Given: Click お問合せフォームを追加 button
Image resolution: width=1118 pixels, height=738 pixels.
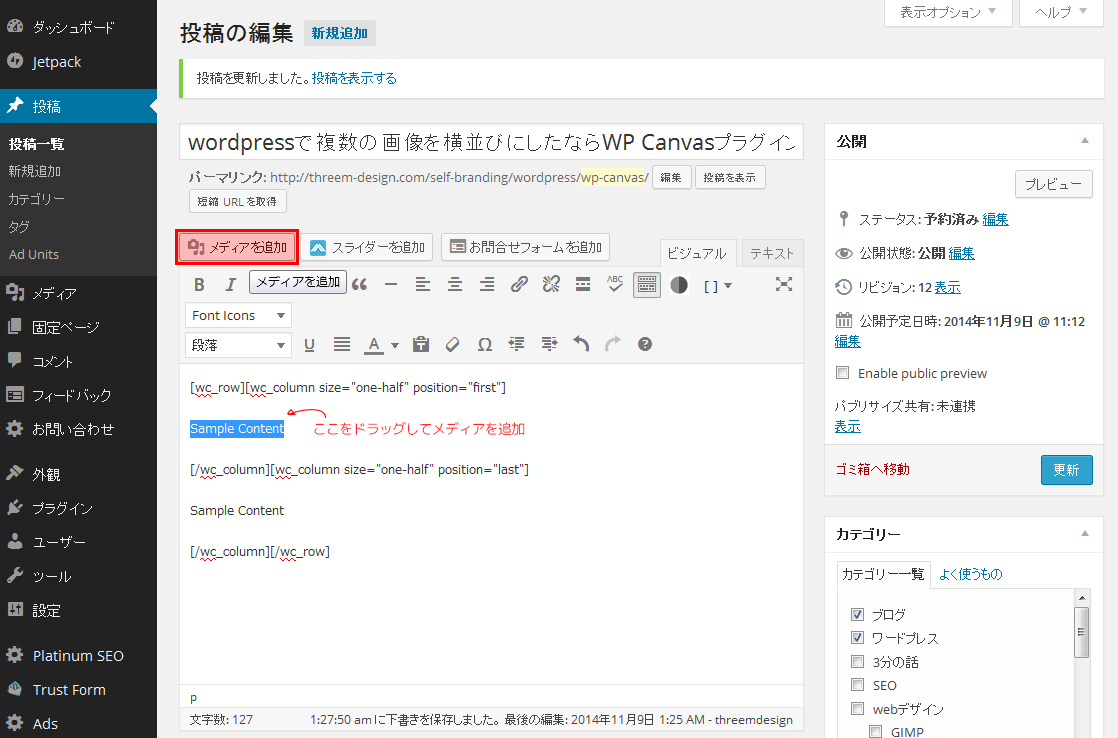Looking at the screenshot, I should (x=525, y=247).
